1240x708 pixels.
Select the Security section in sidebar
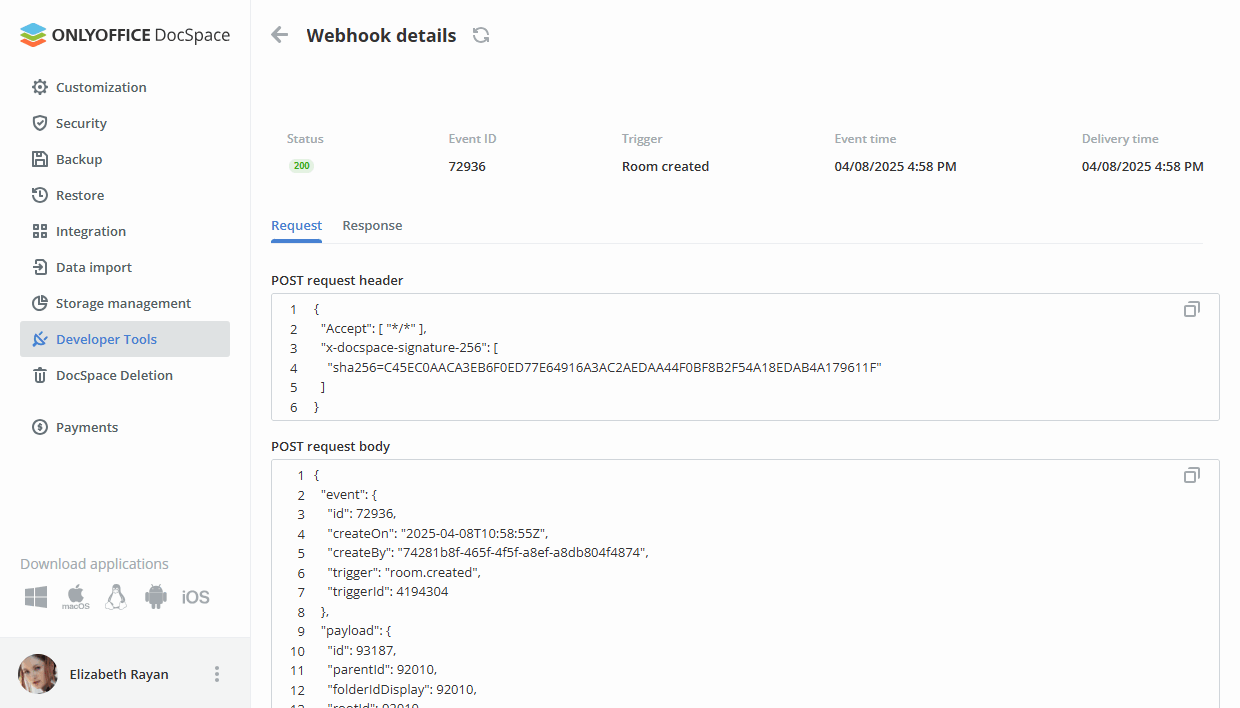click(81, 123)
